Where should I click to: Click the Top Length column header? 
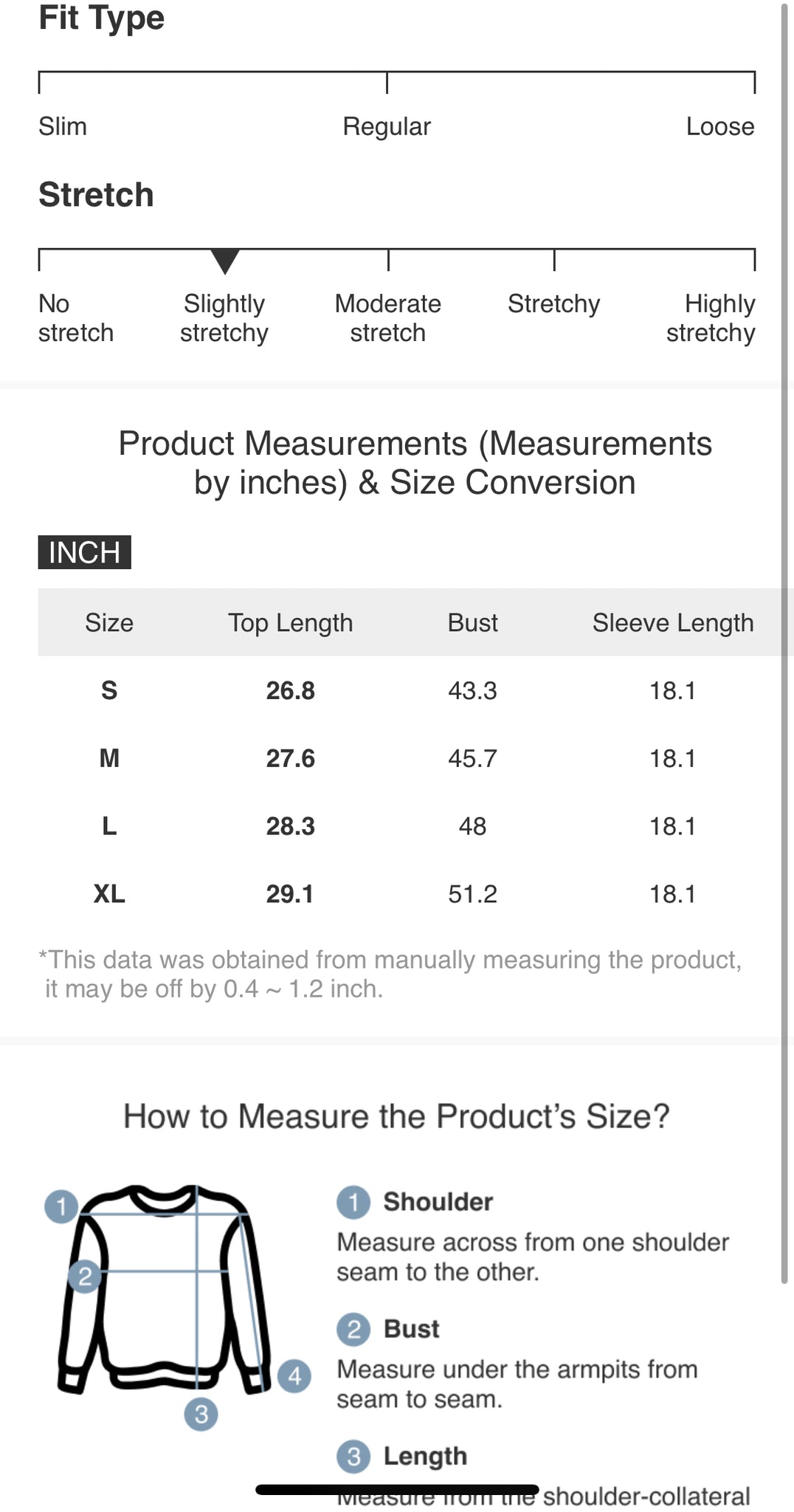[x=290, y=622]
